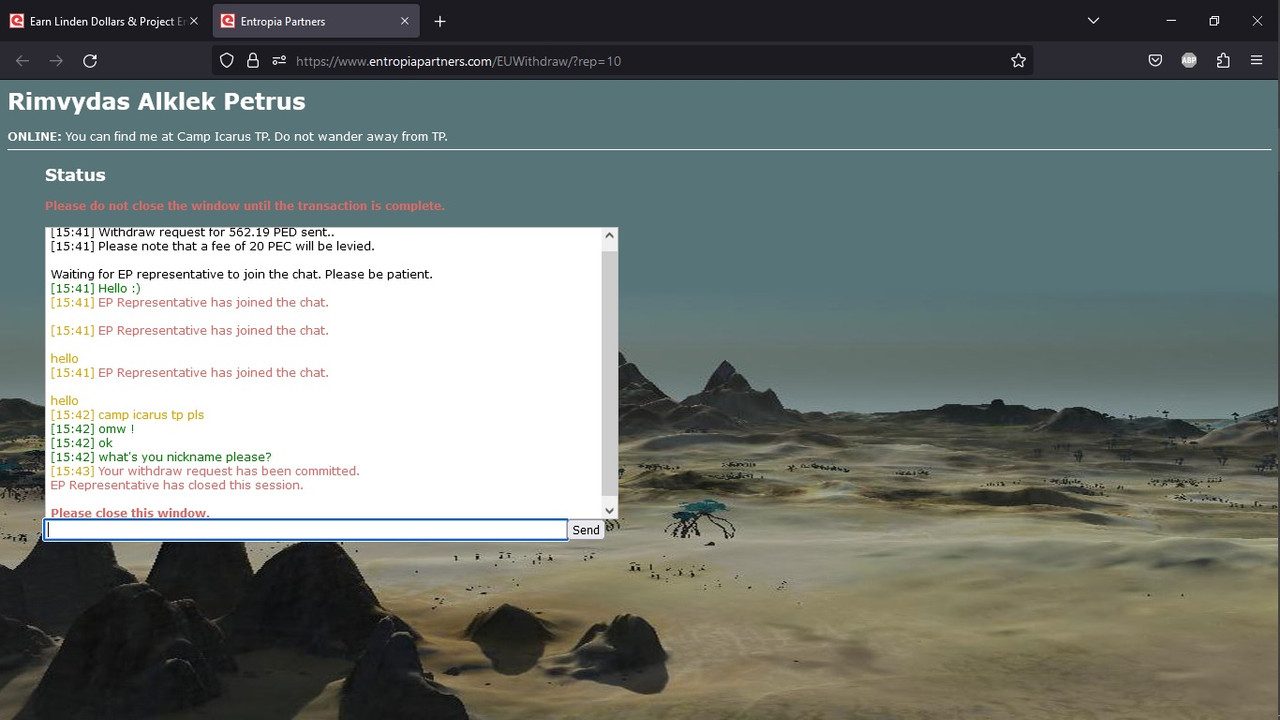Open site permissions icon in address bar
This screenshot has height=720, width=1280.
tap(279, 61)
